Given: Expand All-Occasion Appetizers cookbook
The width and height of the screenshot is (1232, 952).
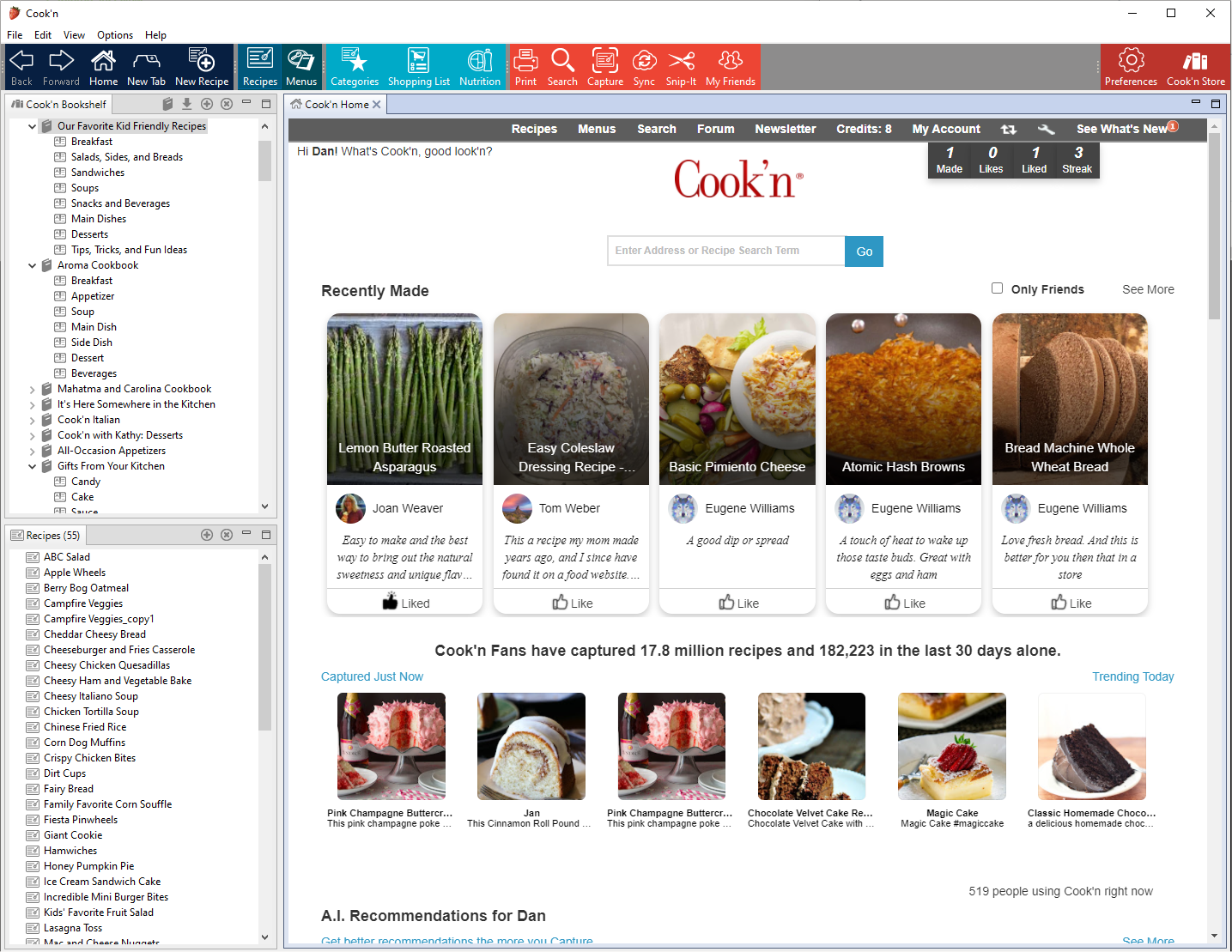Looking at the screenshot, I should 33,451.
